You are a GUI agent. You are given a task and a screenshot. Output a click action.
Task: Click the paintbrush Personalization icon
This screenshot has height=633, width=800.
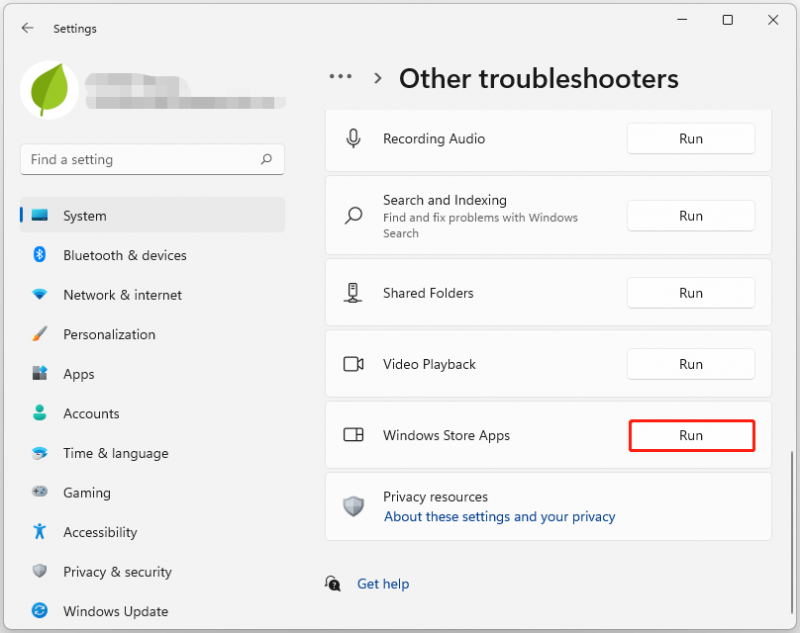(x=40, y=334)
